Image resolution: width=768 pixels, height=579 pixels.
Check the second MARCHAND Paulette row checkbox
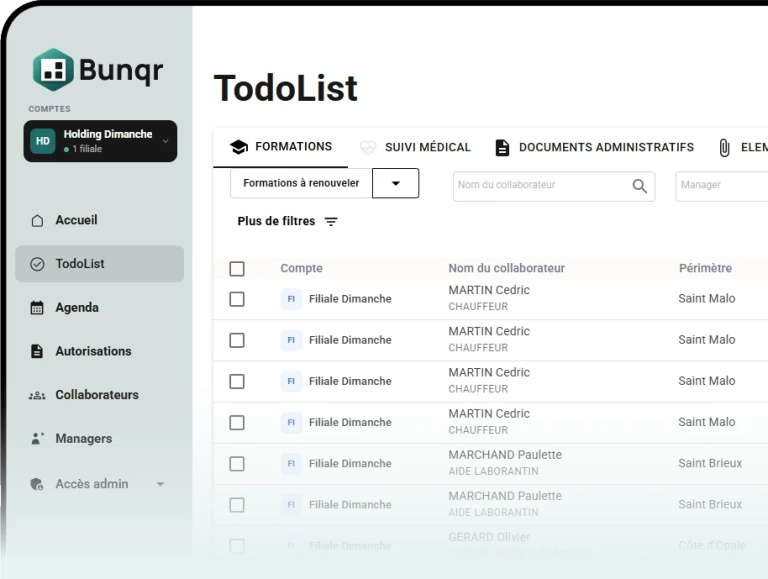pos(237,505)
